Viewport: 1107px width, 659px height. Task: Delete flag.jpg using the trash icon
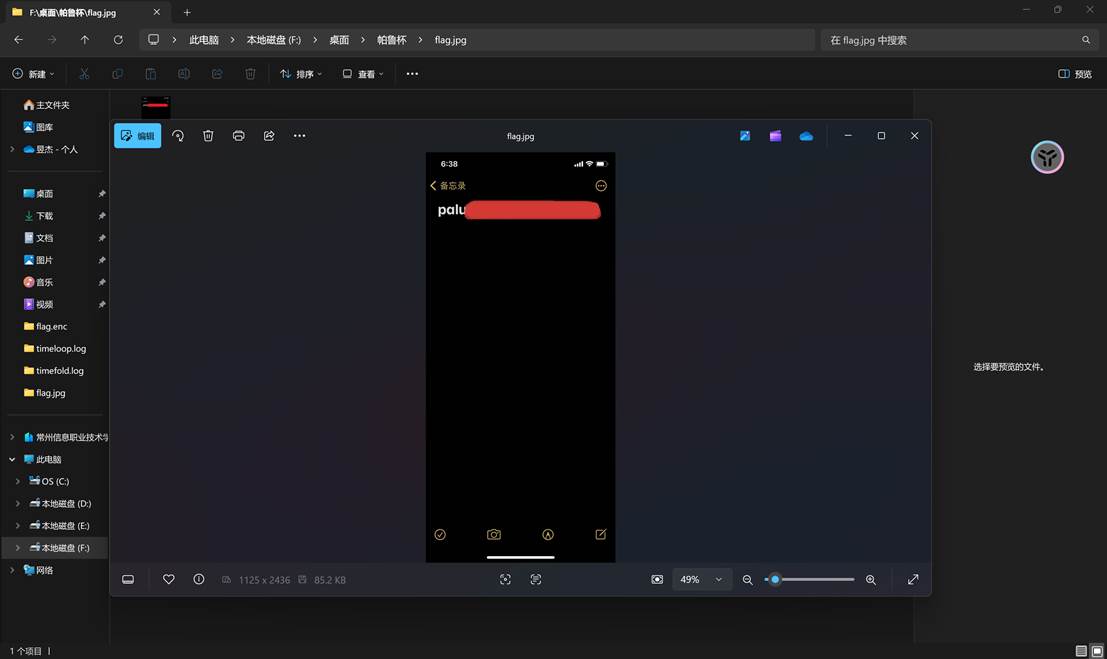208,135
